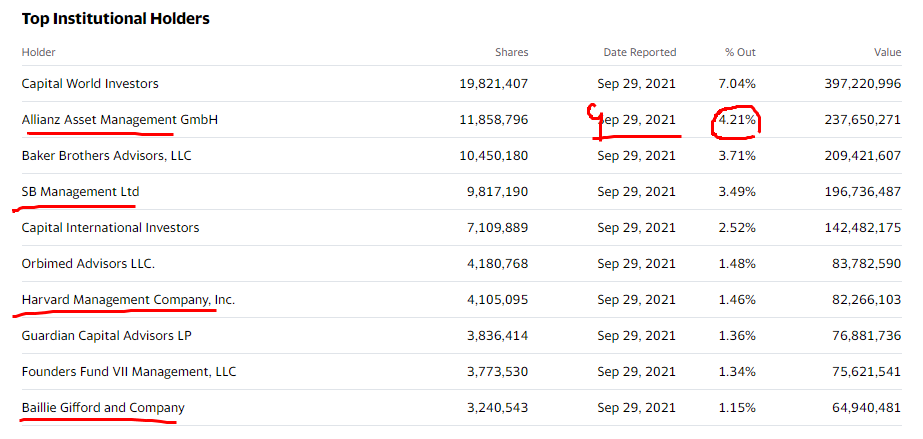Click shares value 4,105,095
Viewport: 923px width, 439px height.
tap(497, 300)
